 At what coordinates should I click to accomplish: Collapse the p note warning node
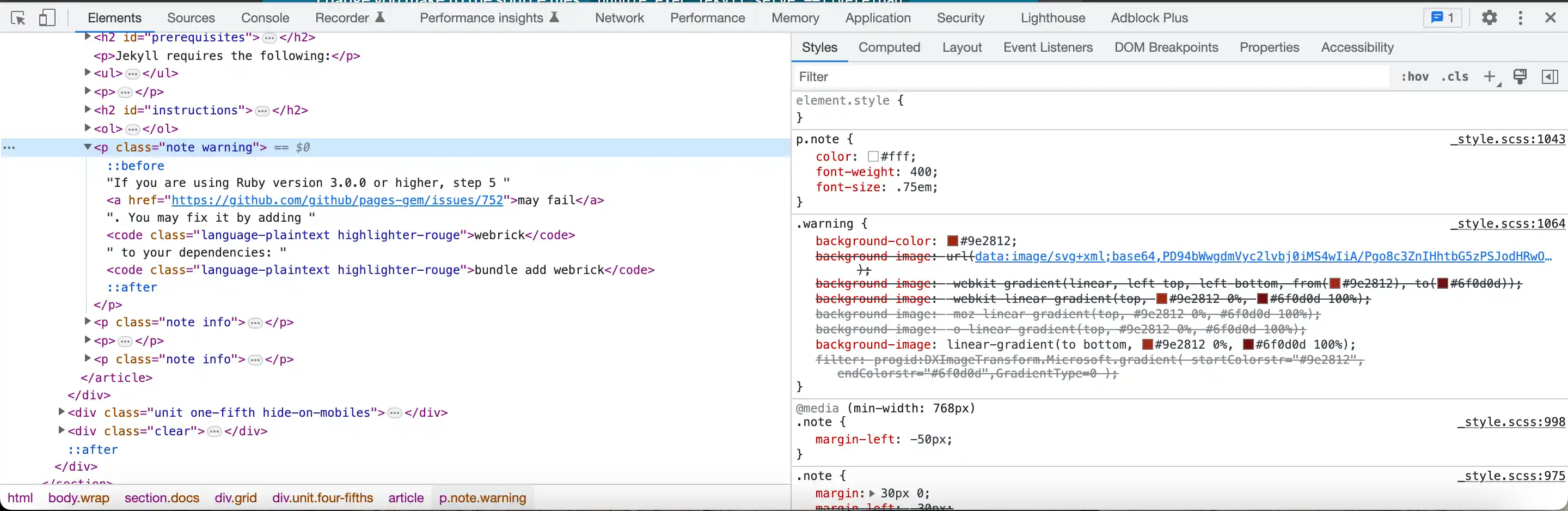[x=88, y=147]
